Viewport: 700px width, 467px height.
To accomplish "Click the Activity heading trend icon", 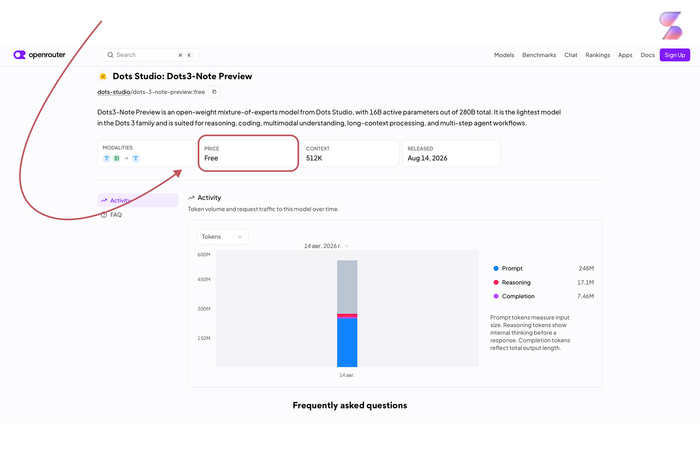I will pos(192,198).
